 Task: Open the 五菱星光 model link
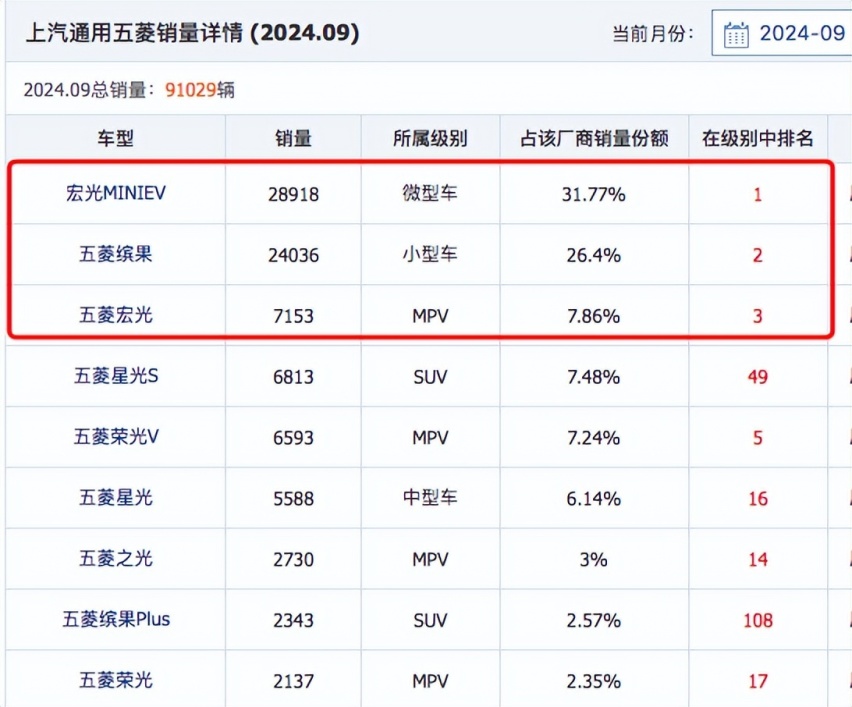116,498
